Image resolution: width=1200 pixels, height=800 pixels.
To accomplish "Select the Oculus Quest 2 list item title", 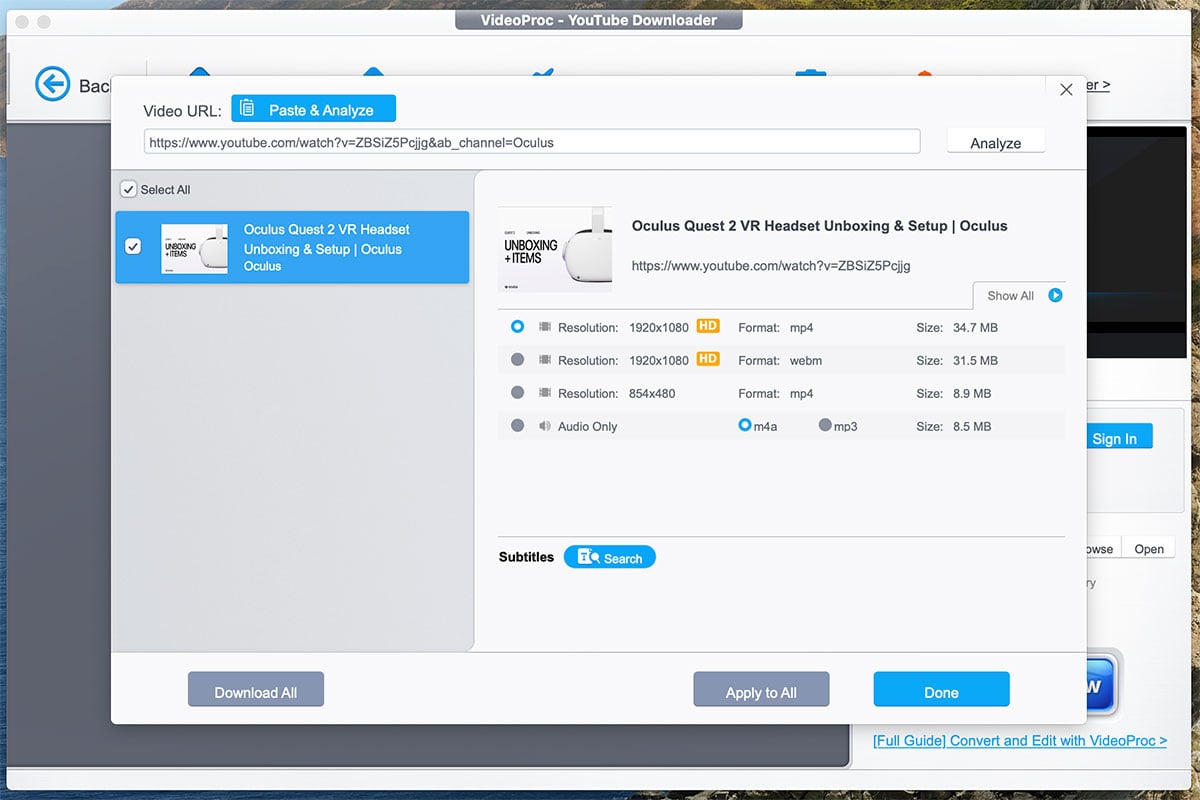I will (326, 247).
